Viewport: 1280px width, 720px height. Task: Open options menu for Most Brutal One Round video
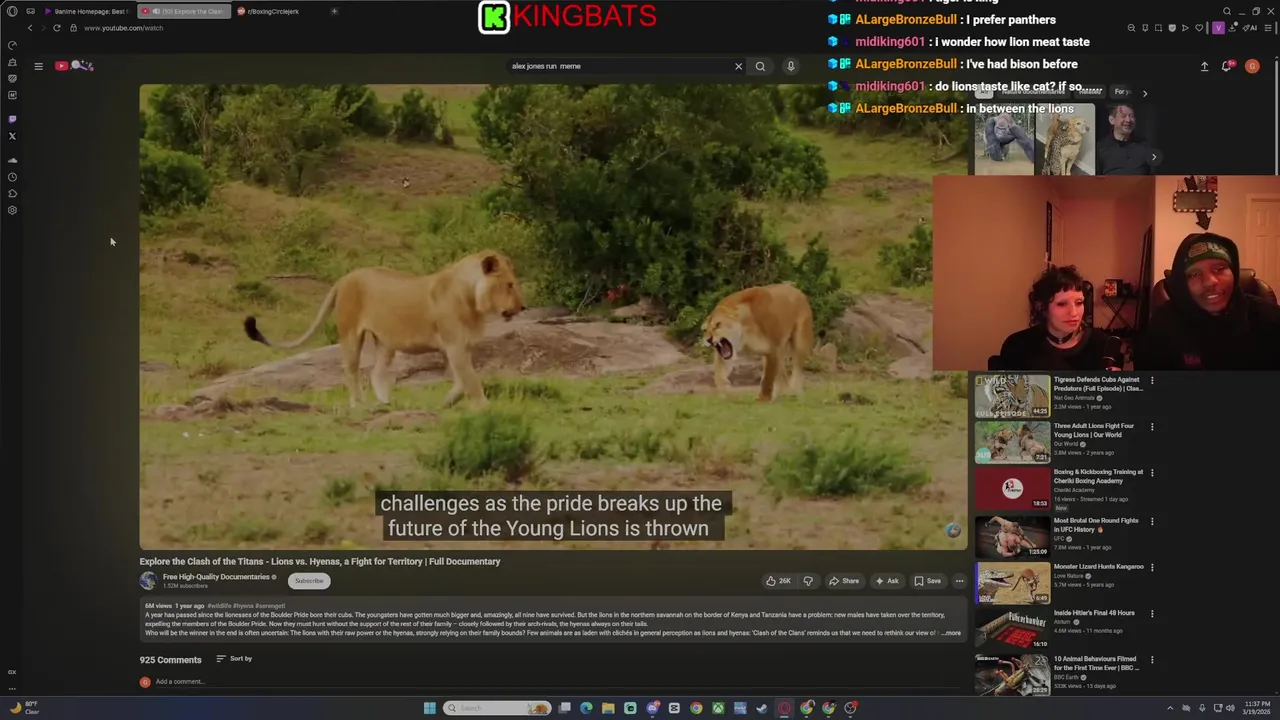[1152, 521]
